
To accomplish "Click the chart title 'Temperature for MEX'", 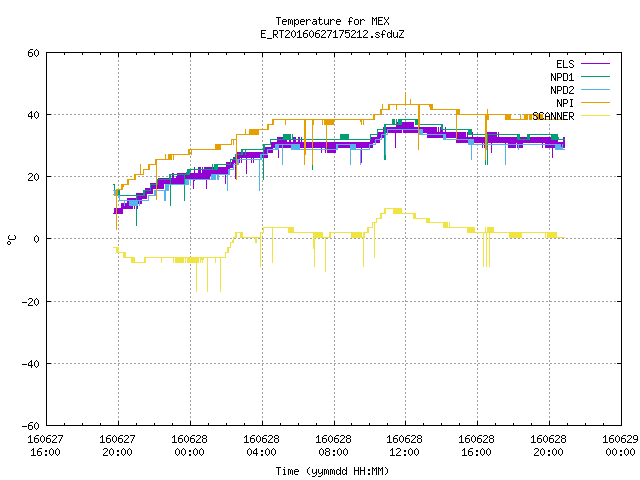I will (332, 21).
